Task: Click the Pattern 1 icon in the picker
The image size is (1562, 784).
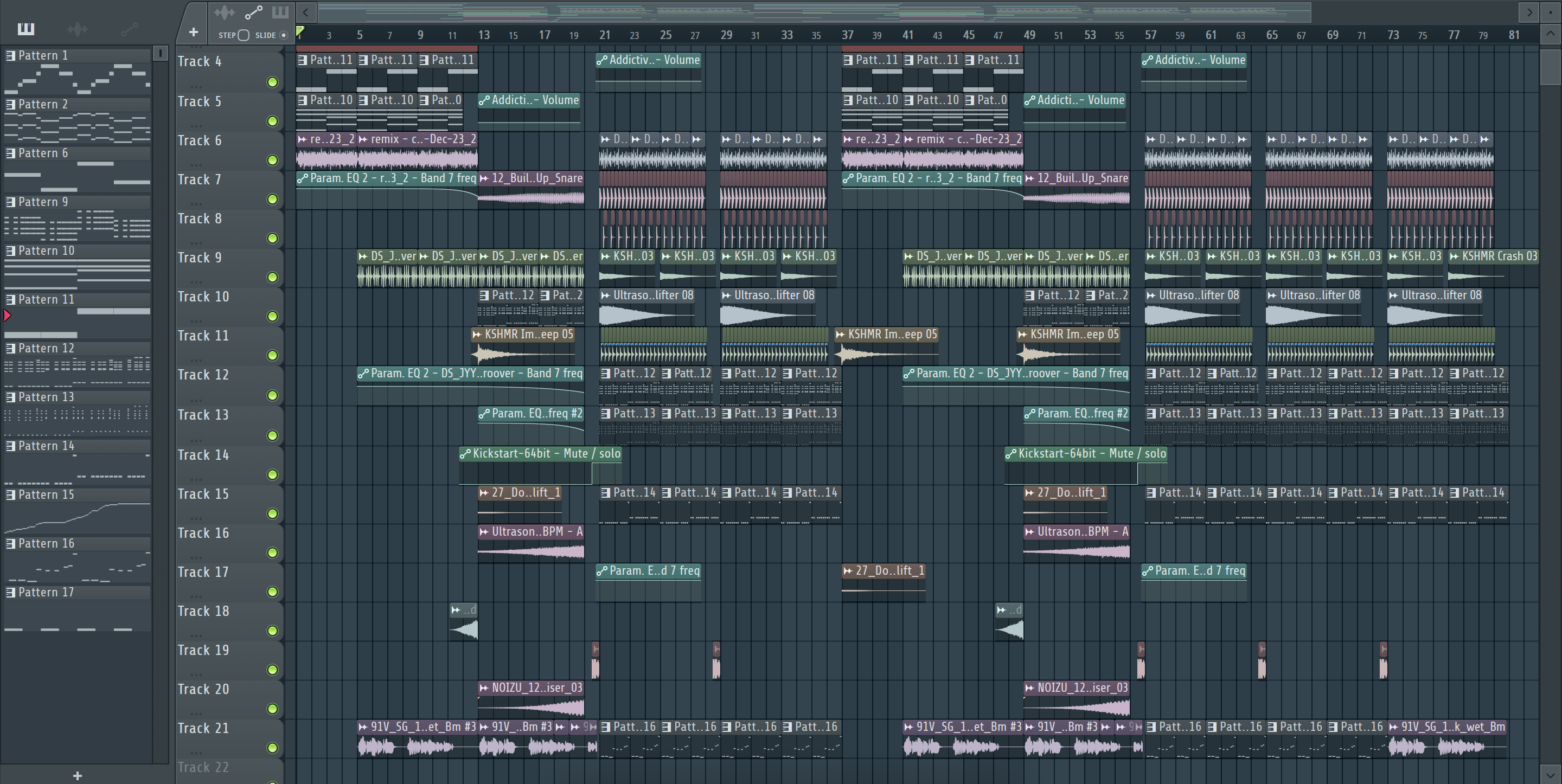Action: tap(11, 55)
